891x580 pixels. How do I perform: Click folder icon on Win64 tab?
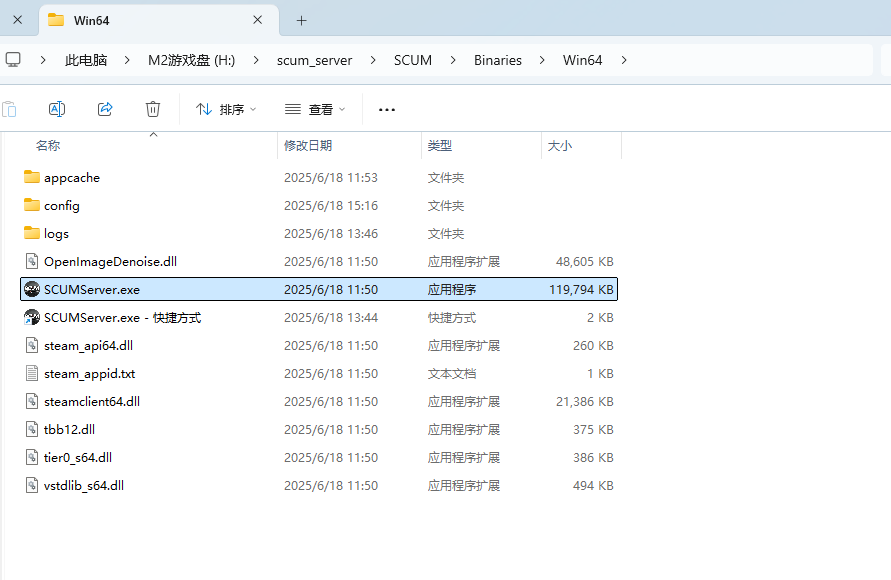(x=56, y=20)
